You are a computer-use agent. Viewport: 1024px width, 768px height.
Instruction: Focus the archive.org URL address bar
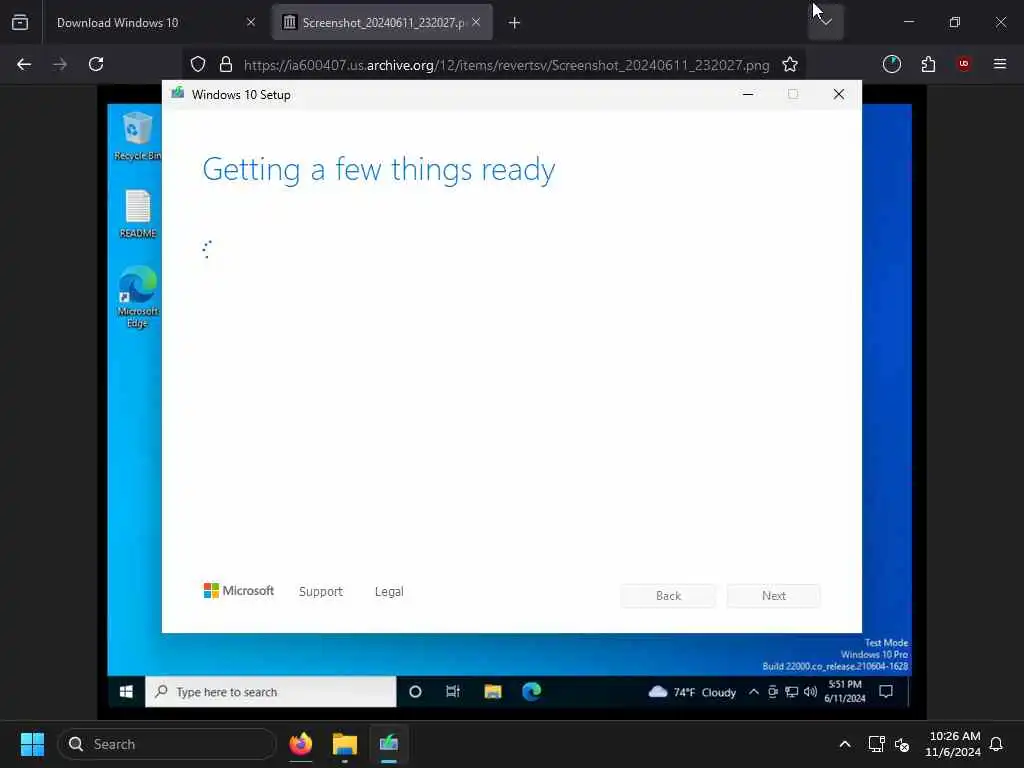click(506, 65)
